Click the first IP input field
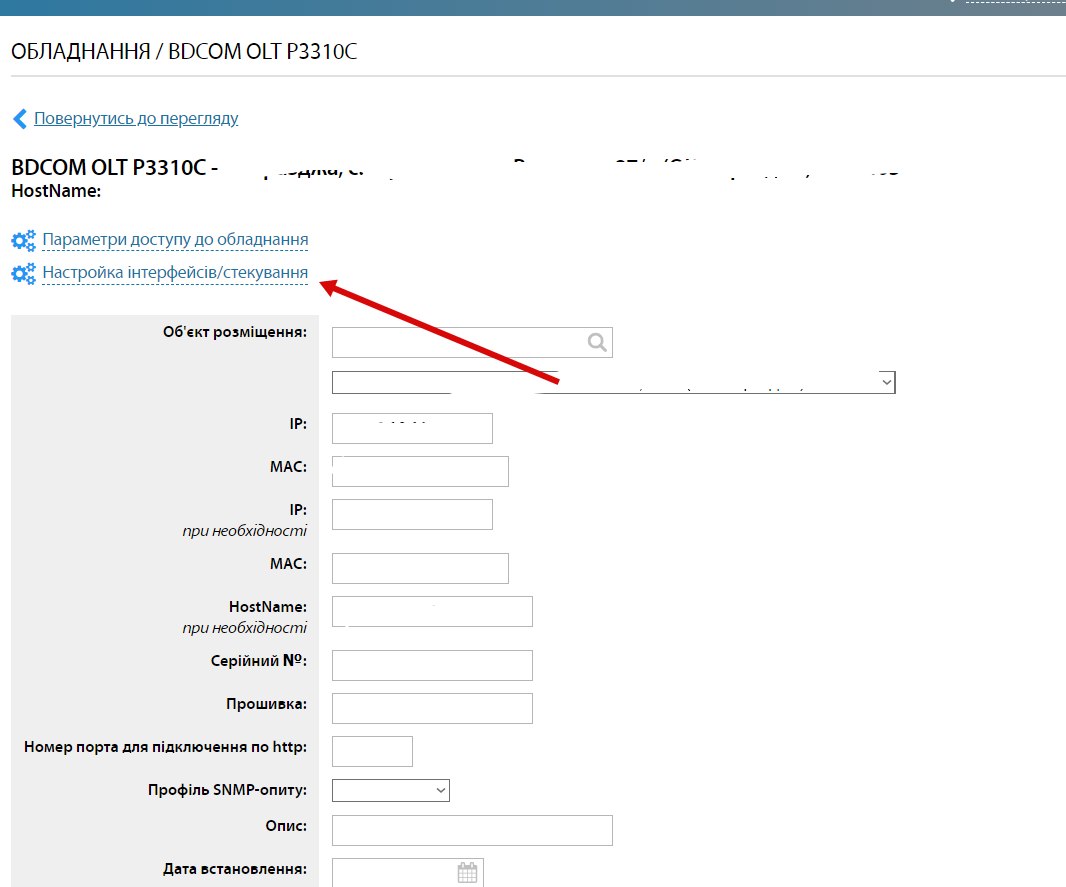Image resolution: width=1066 pixels, height=887 pixels. (412, 428)
